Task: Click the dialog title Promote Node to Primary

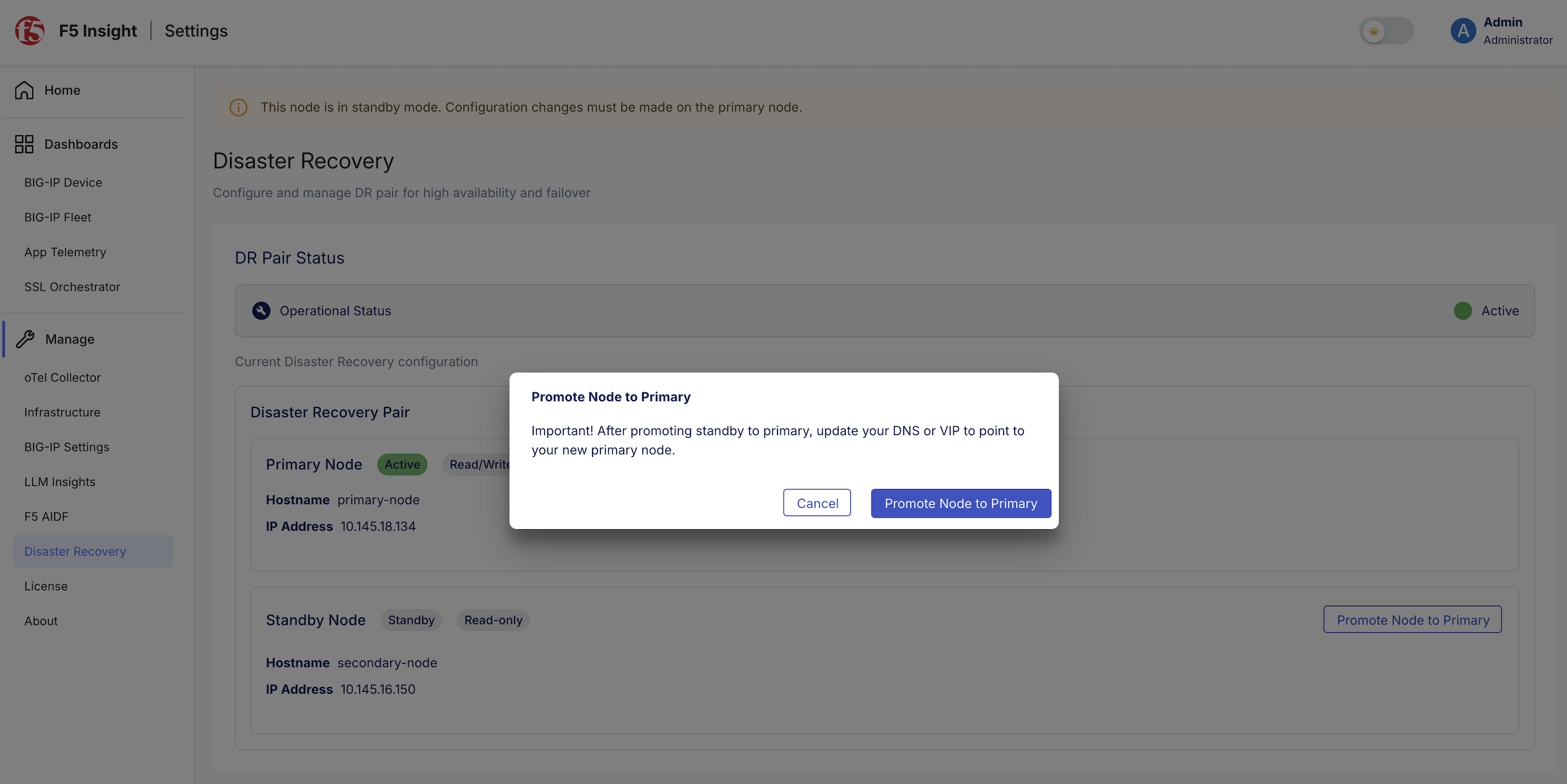Action: [x=611, y=397]
